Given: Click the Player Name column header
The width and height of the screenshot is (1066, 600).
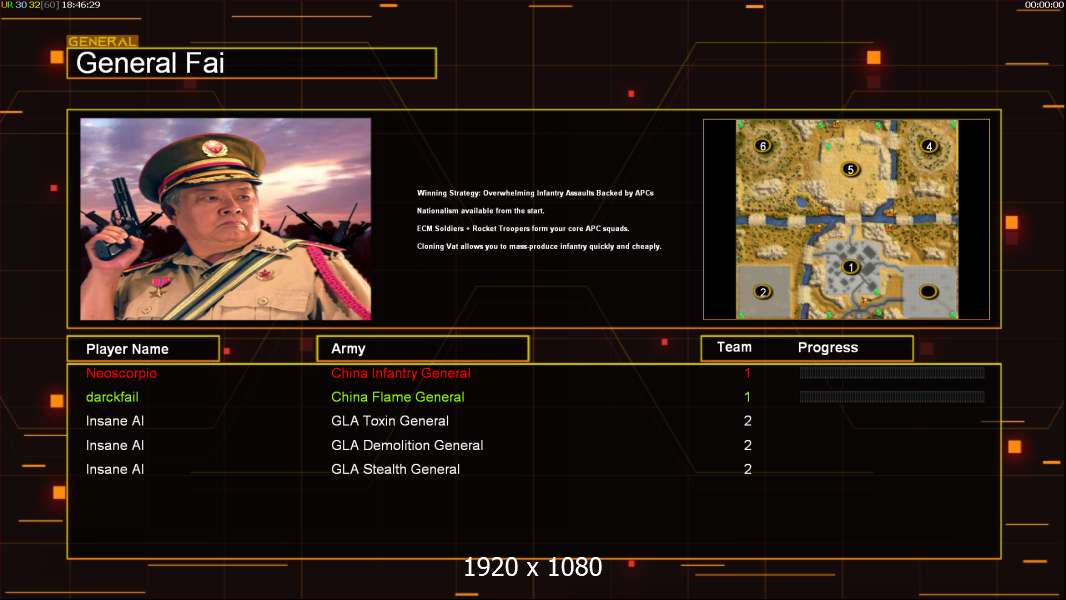Looking at the screenshot, I should pyautogui.click(x=143, y=349).
